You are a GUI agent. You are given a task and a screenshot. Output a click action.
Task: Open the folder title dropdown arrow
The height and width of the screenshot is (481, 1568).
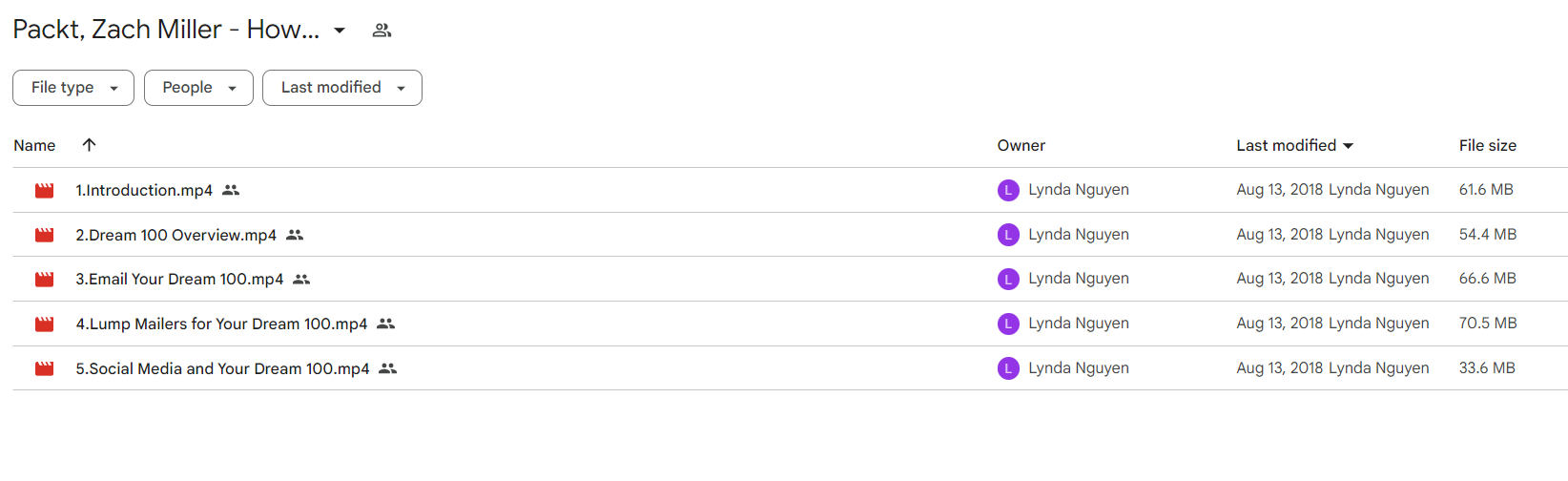pos(340,31)
